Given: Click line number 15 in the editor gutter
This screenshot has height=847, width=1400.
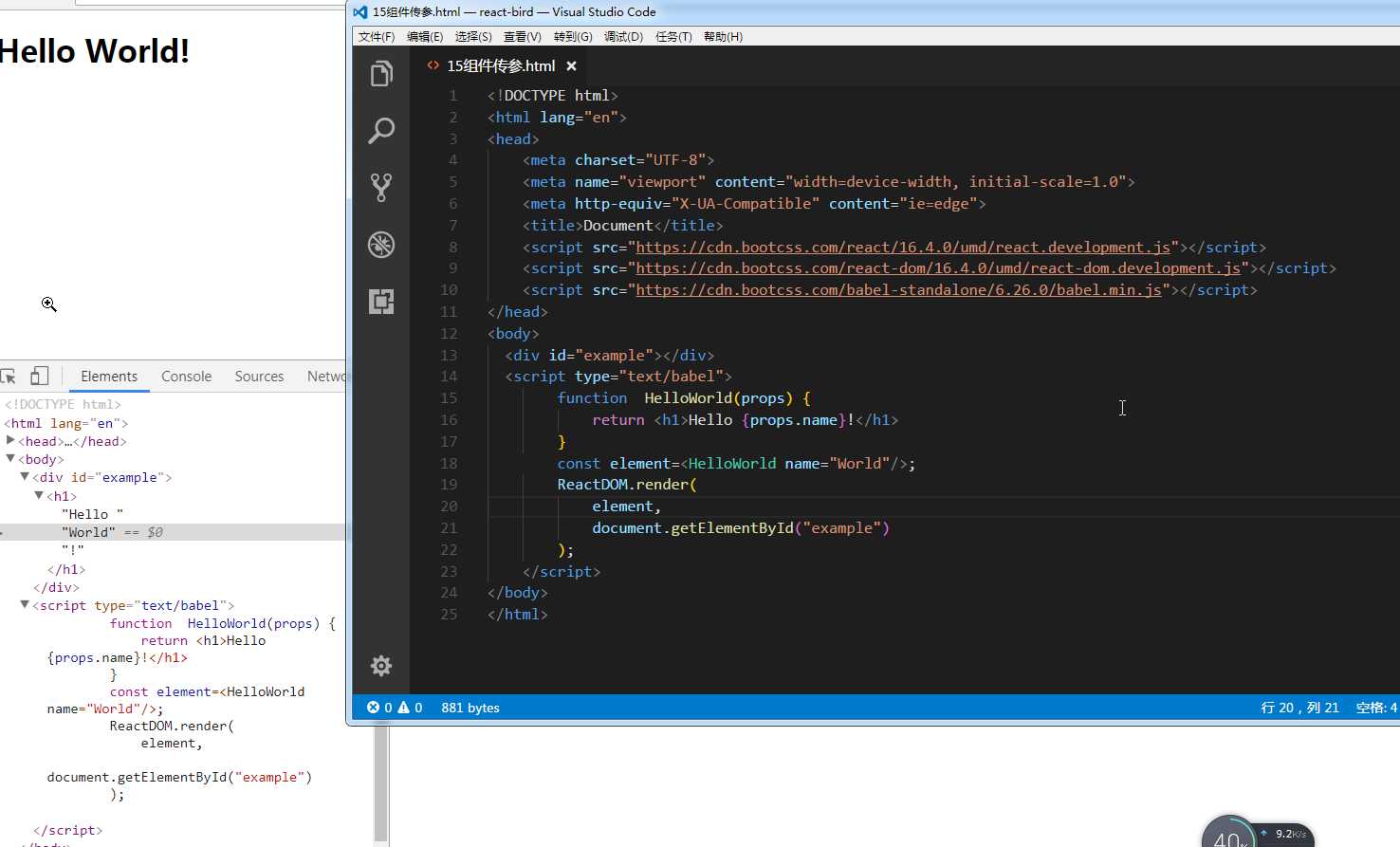Looking at the screenshot, I should [x=449, y=398].
